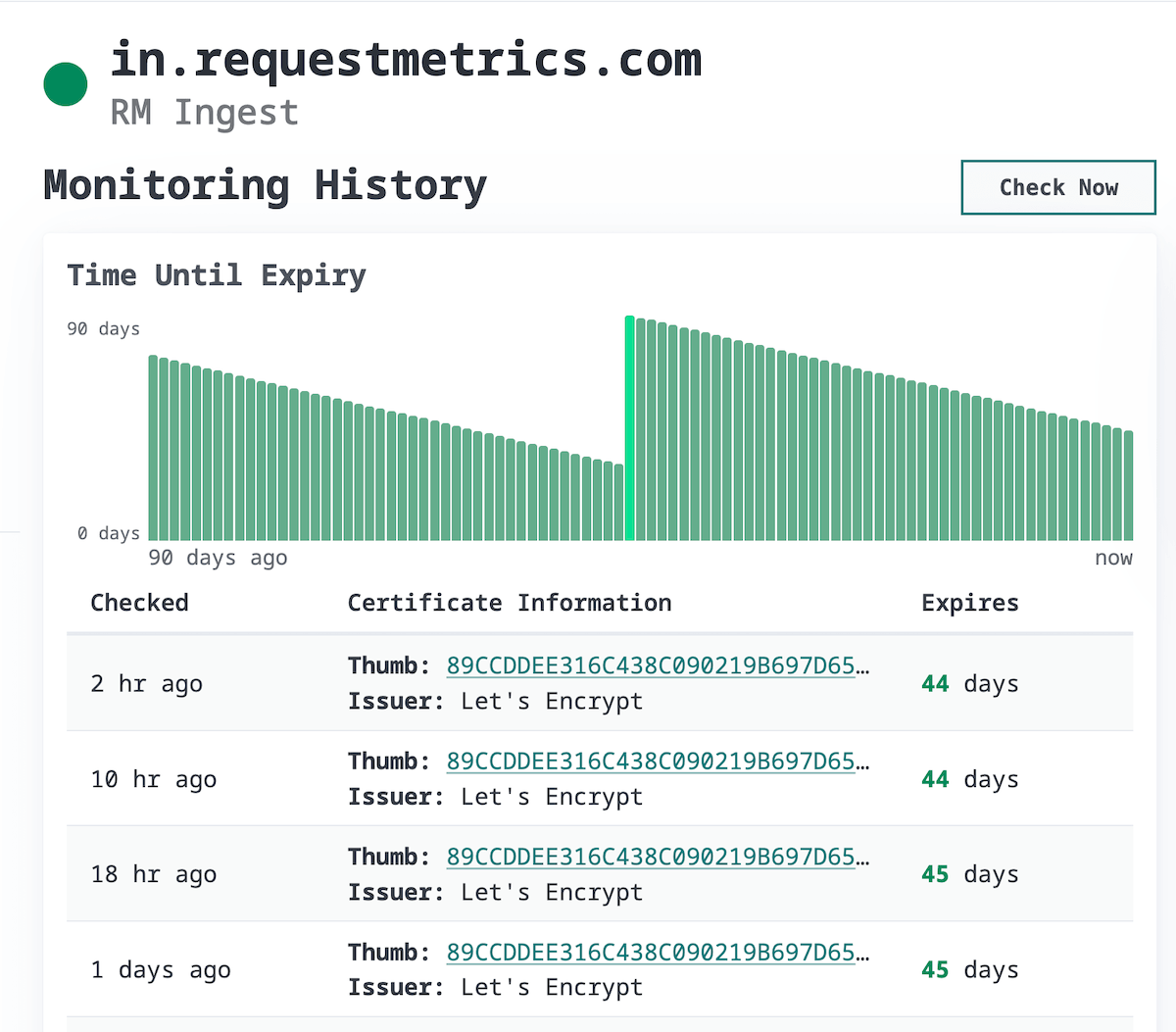Screen dimensions: 1176x1032
Task: Click '44 days' in the 2 hr ago row
Action: (x=970, y=683)
